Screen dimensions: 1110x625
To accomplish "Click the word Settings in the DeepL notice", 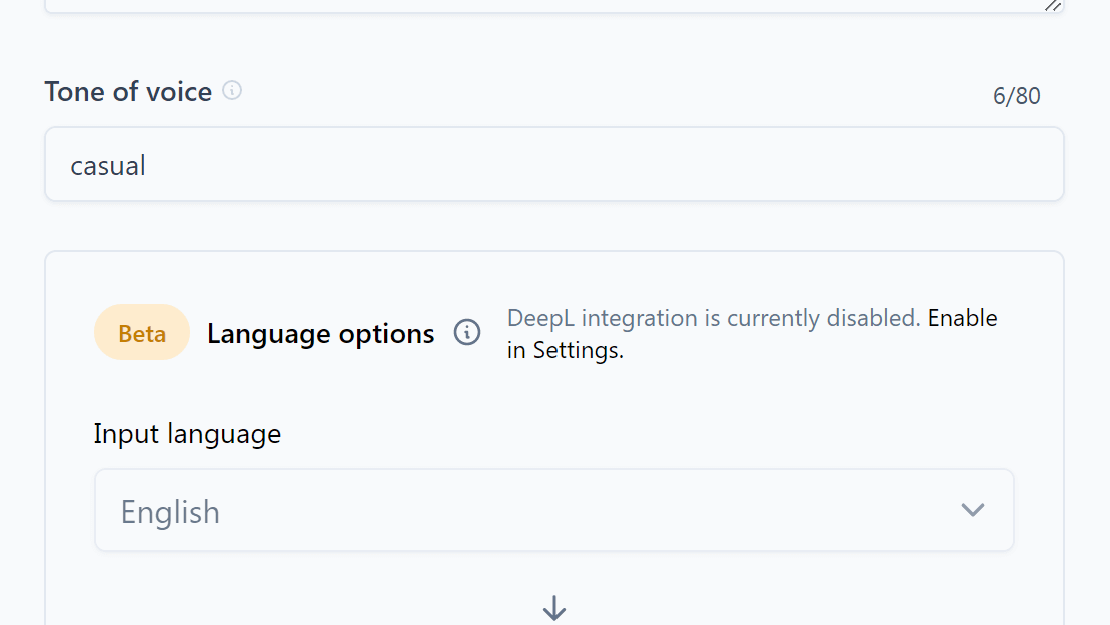I will pos(576,350).
